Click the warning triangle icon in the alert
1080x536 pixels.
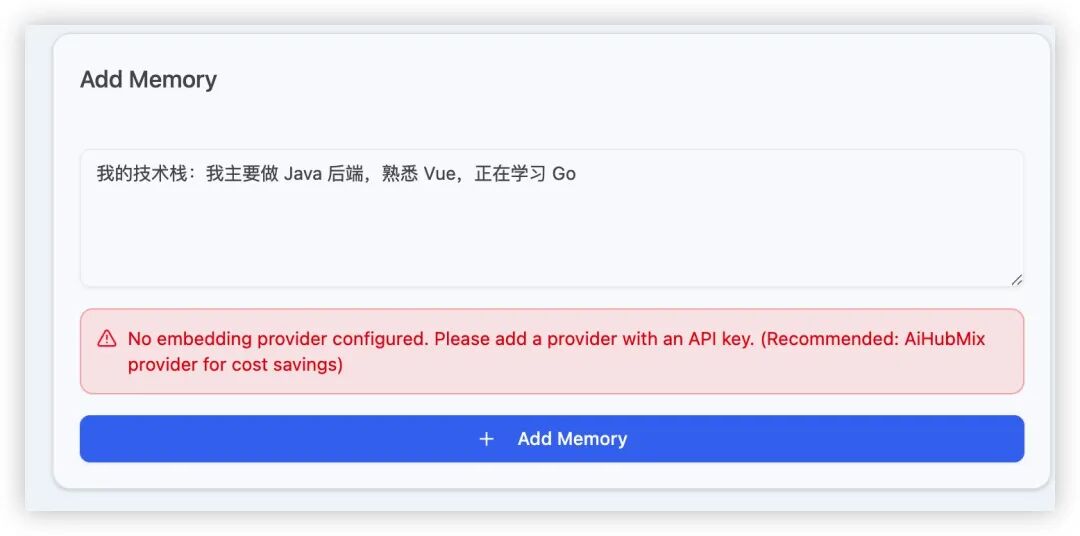pyautogui.click(x=107, y=339)
